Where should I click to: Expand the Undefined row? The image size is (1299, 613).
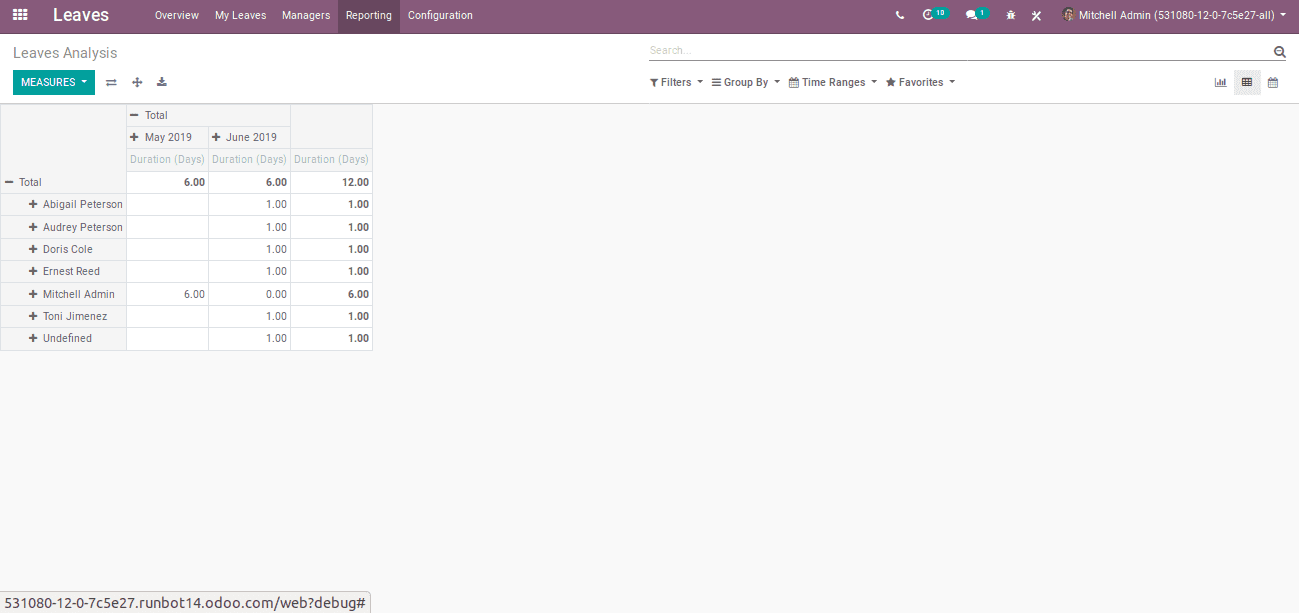click(x=60, y=338)
